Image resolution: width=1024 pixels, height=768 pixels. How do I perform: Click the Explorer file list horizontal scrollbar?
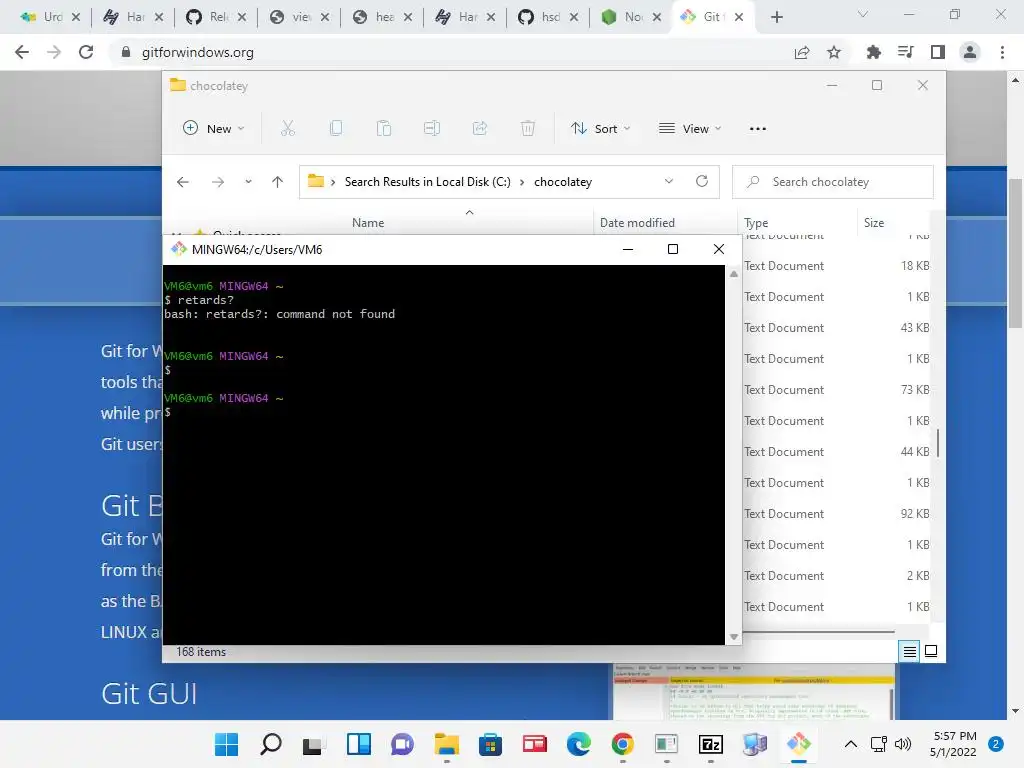[x=818, y=632]
